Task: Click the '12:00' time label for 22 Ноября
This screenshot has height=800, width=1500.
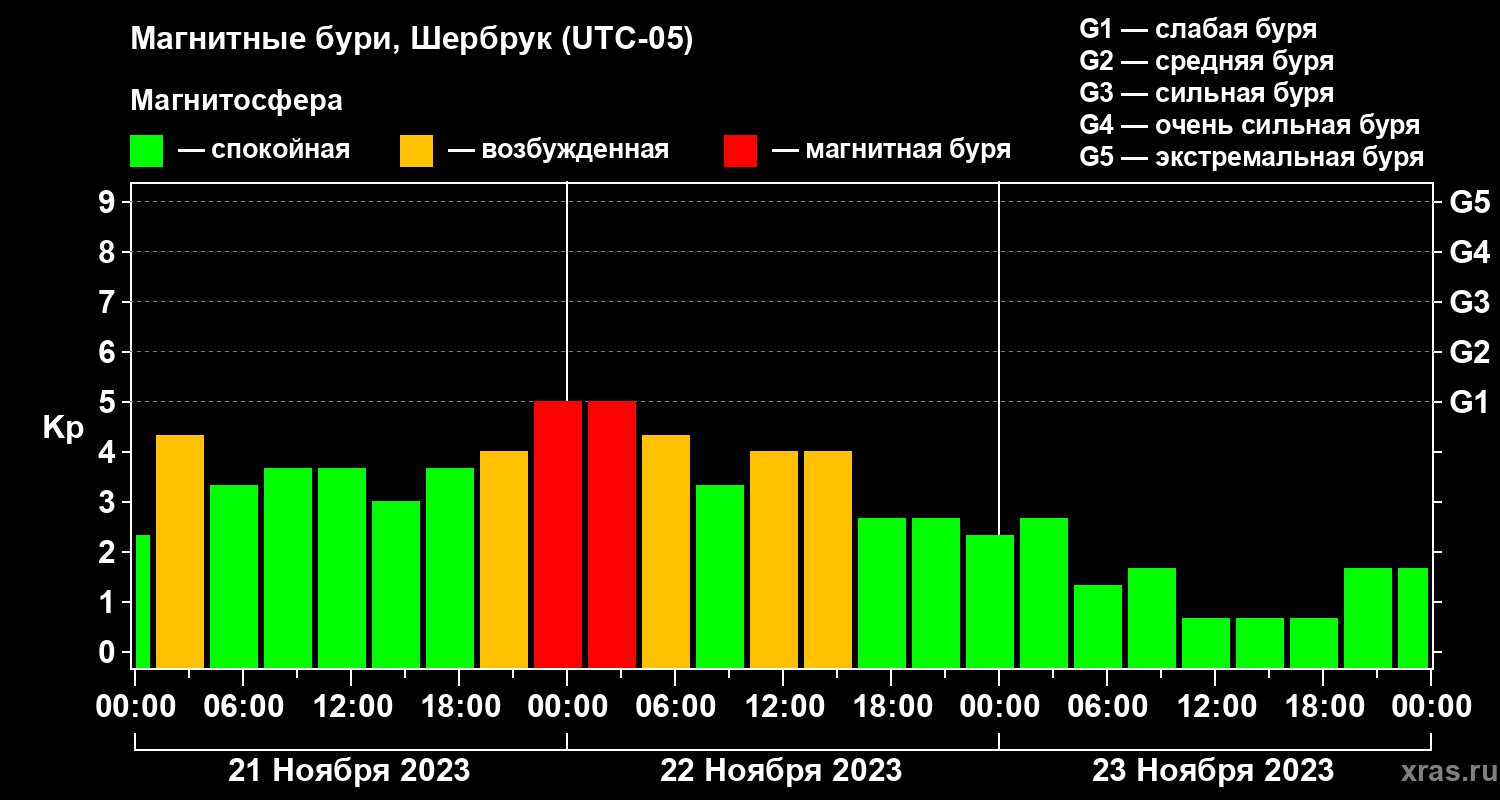Action: pos(783,706)
